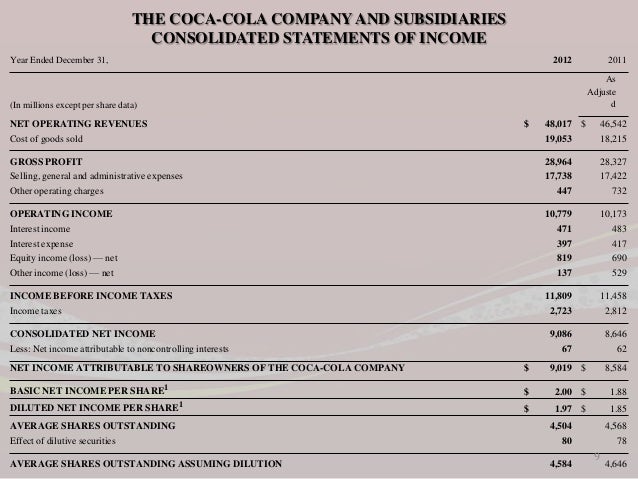The height and width of the screenshot is (479, 638).
Task: Click the Income Before Income Taxes label
Action: 91,295
